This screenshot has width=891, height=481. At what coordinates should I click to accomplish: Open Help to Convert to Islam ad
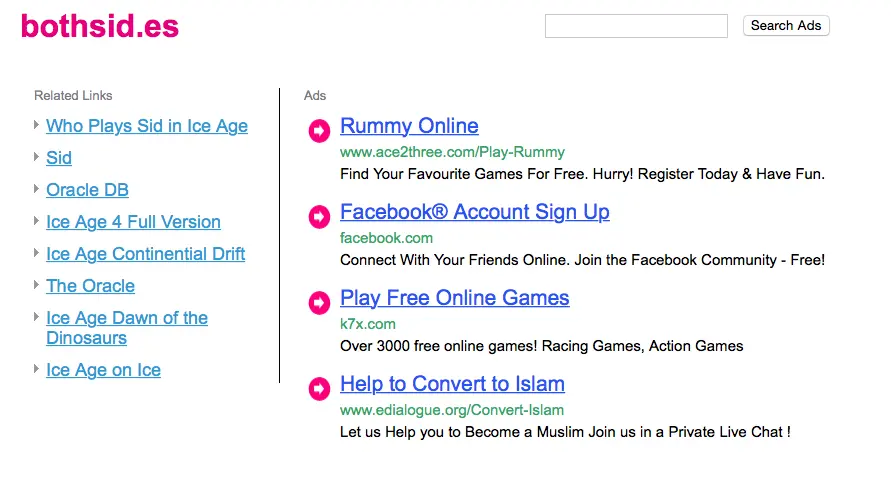[452, 384]
